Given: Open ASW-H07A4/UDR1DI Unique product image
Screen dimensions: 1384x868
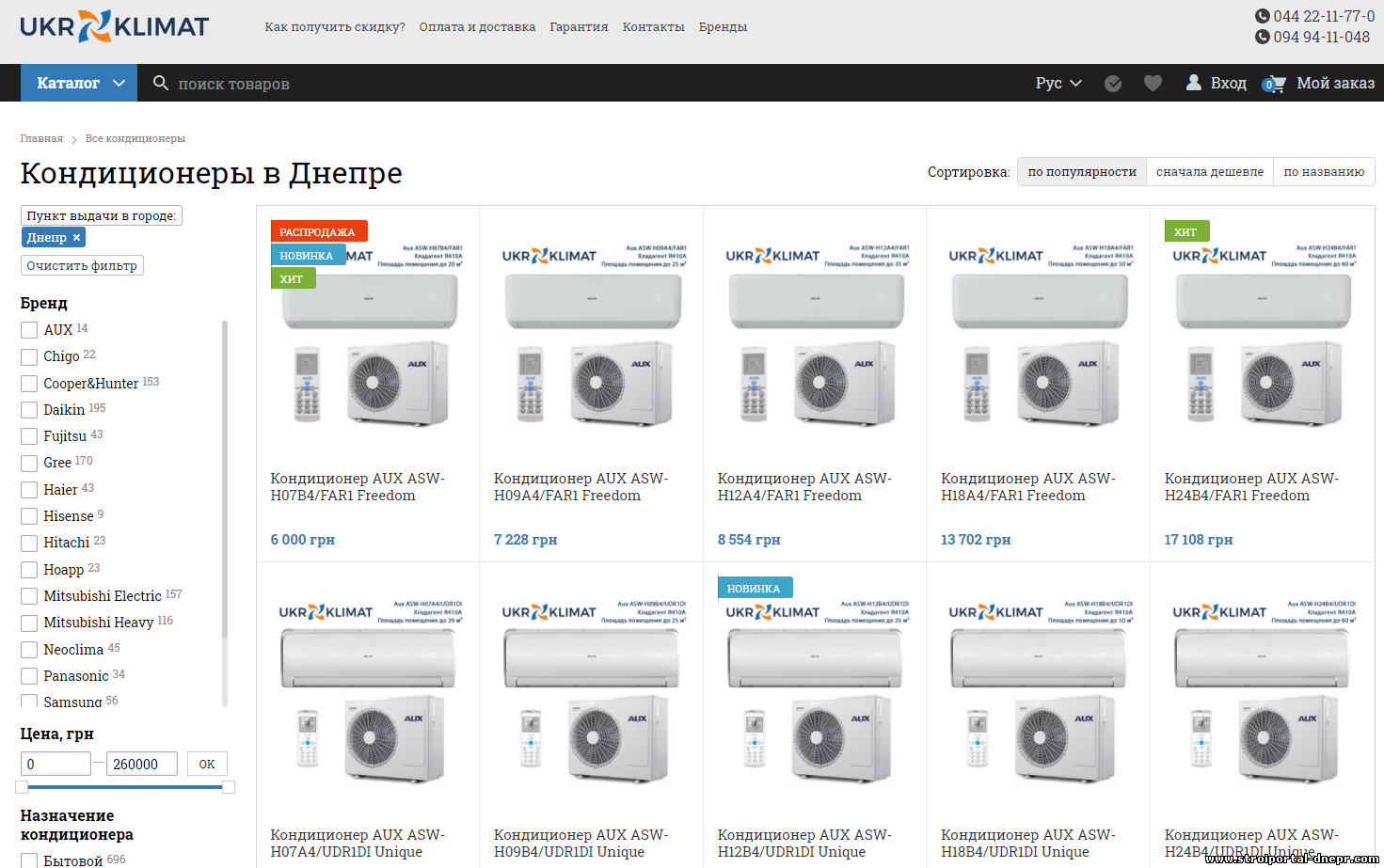Looking at the screenshot, I should click(x=368, y=691).
